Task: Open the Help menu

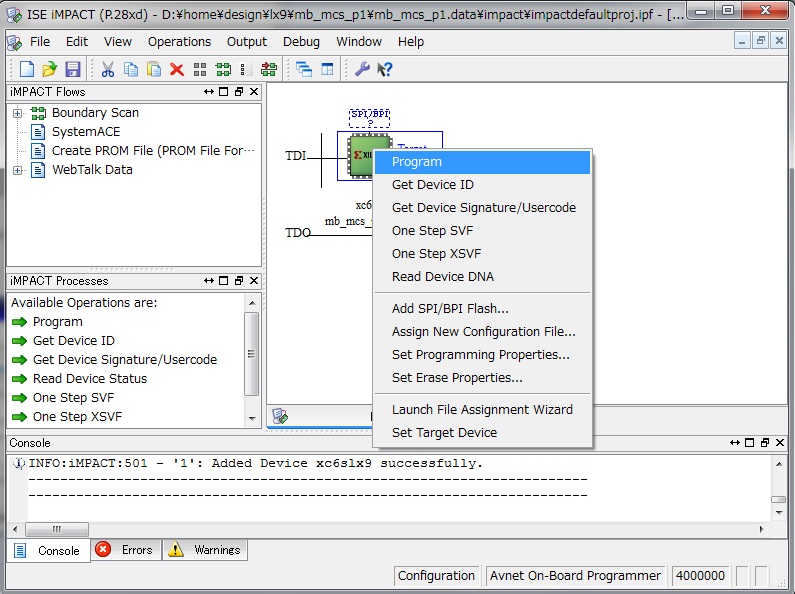Action: tap(411, 42)
